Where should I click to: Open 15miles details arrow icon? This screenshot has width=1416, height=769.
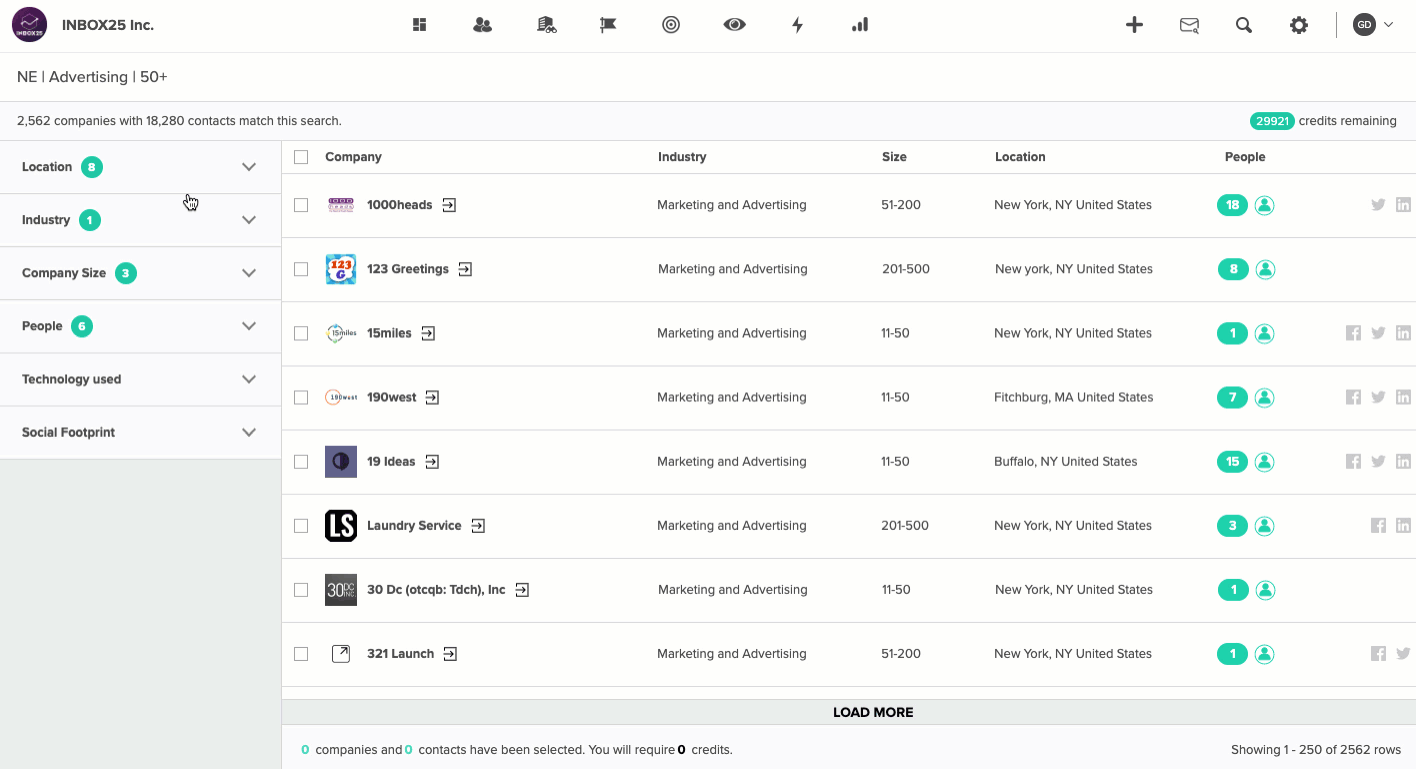click(x=428, y=333)
